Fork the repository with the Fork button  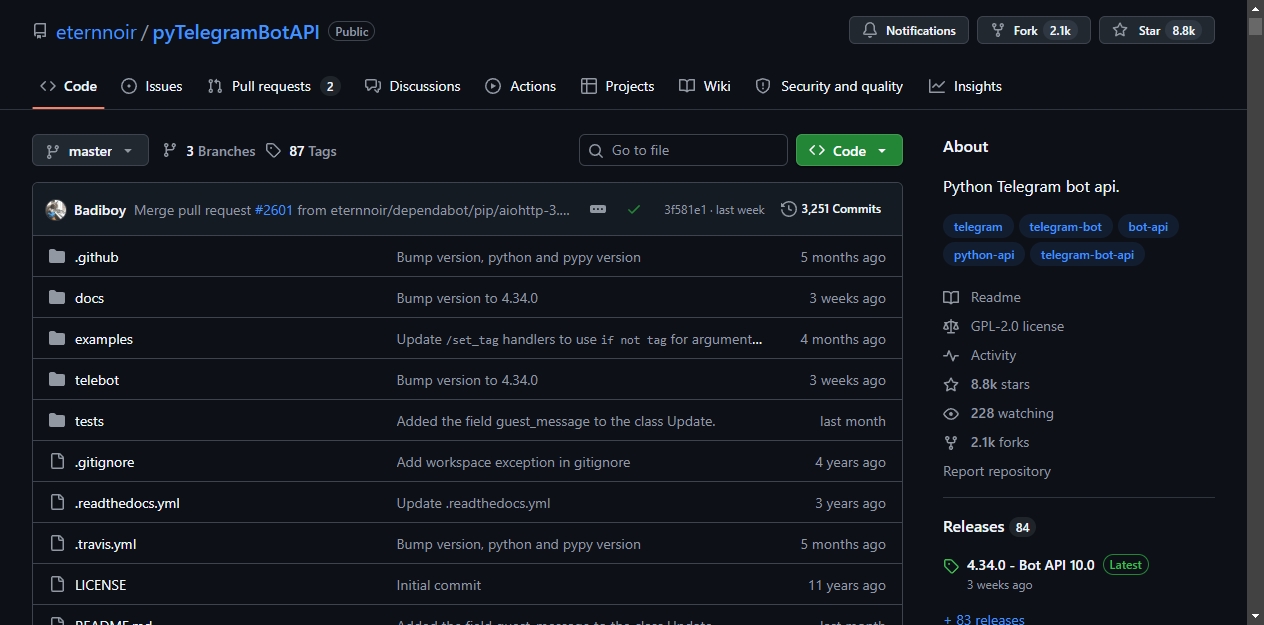[x=1034, y=31]
